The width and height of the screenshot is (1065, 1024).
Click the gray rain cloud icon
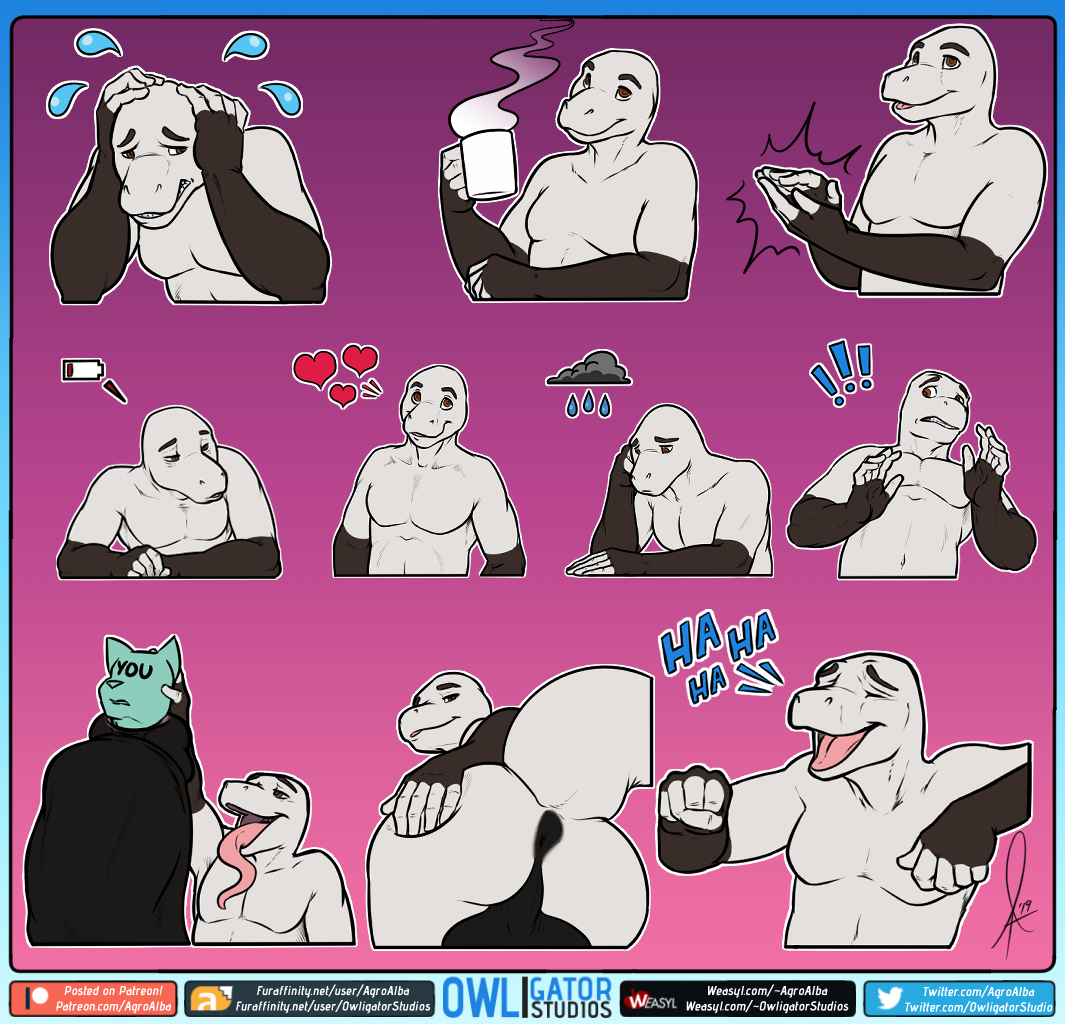(x=588, y=383)
